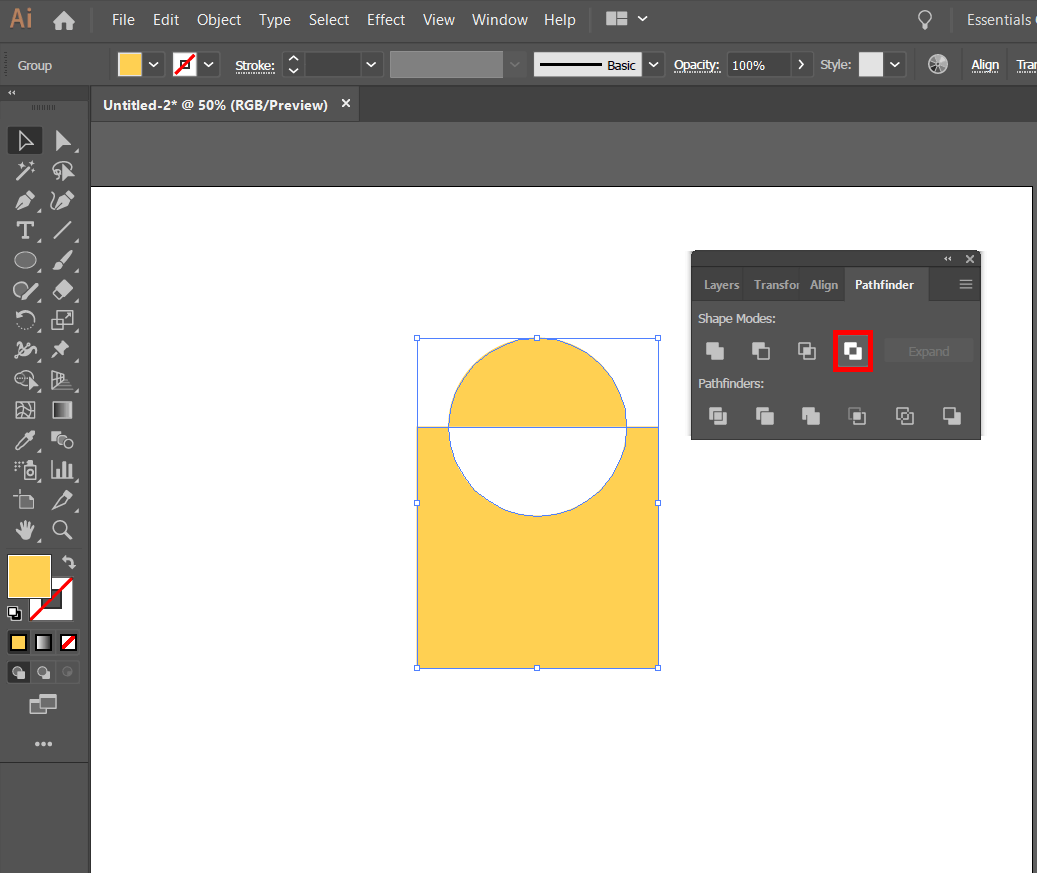Image resolution: width=1037 pixels, height=873 pixels.
Task: Select the Hand tool
Action: (x=25, y=530)
